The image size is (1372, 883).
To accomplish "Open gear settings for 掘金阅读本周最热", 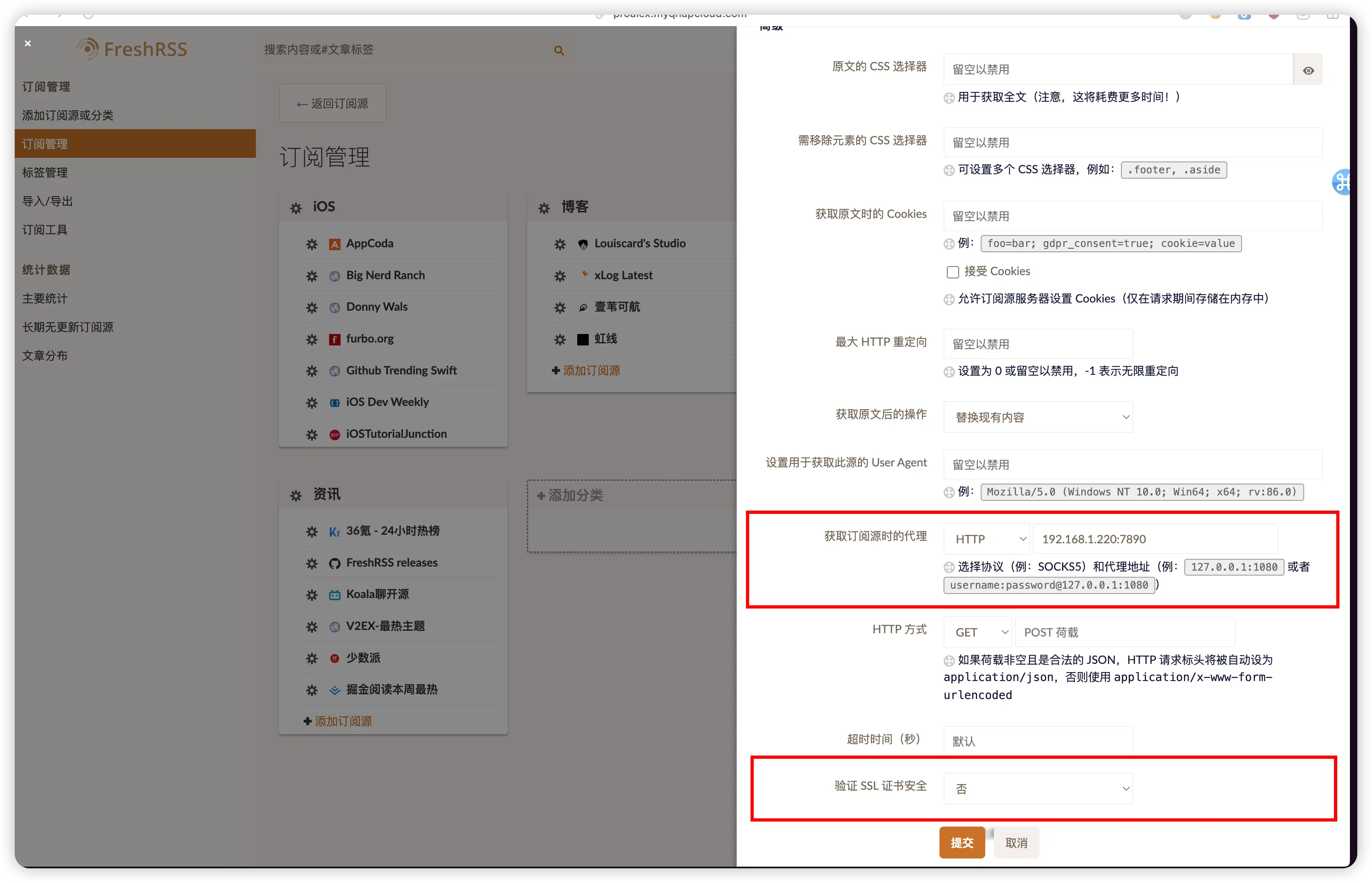I will coord(312,690).
